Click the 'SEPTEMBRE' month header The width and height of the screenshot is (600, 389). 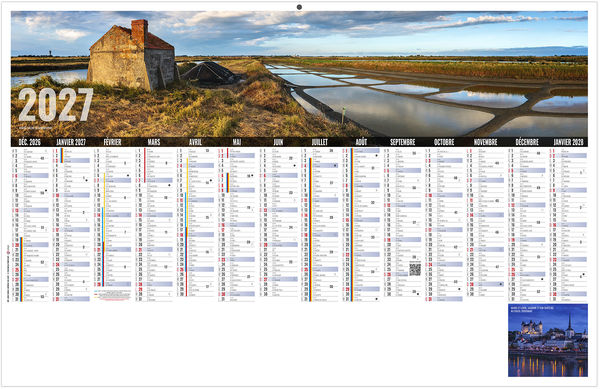point(403,142)
